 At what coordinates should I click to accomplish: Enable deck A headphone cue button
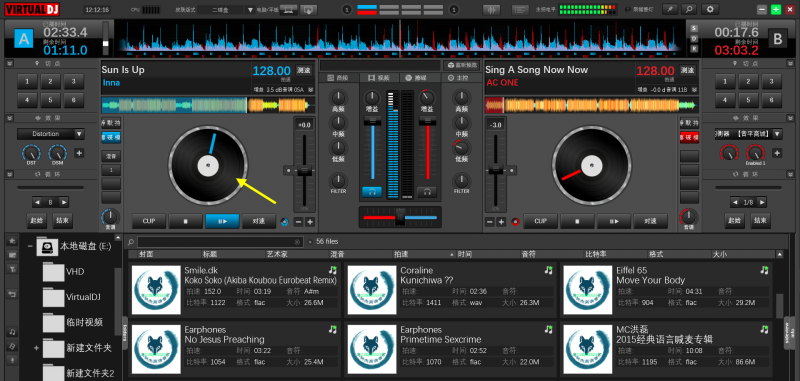(x=372, y=192)
